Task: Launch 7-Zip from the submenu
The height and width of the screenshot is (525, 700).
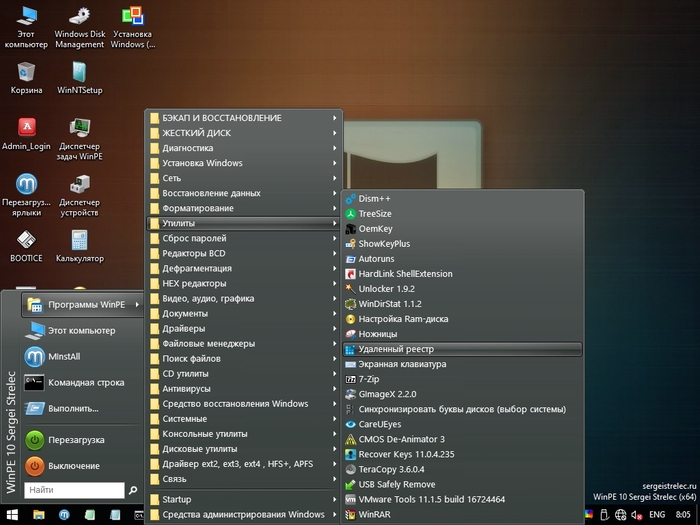Action: coord(462,379)
